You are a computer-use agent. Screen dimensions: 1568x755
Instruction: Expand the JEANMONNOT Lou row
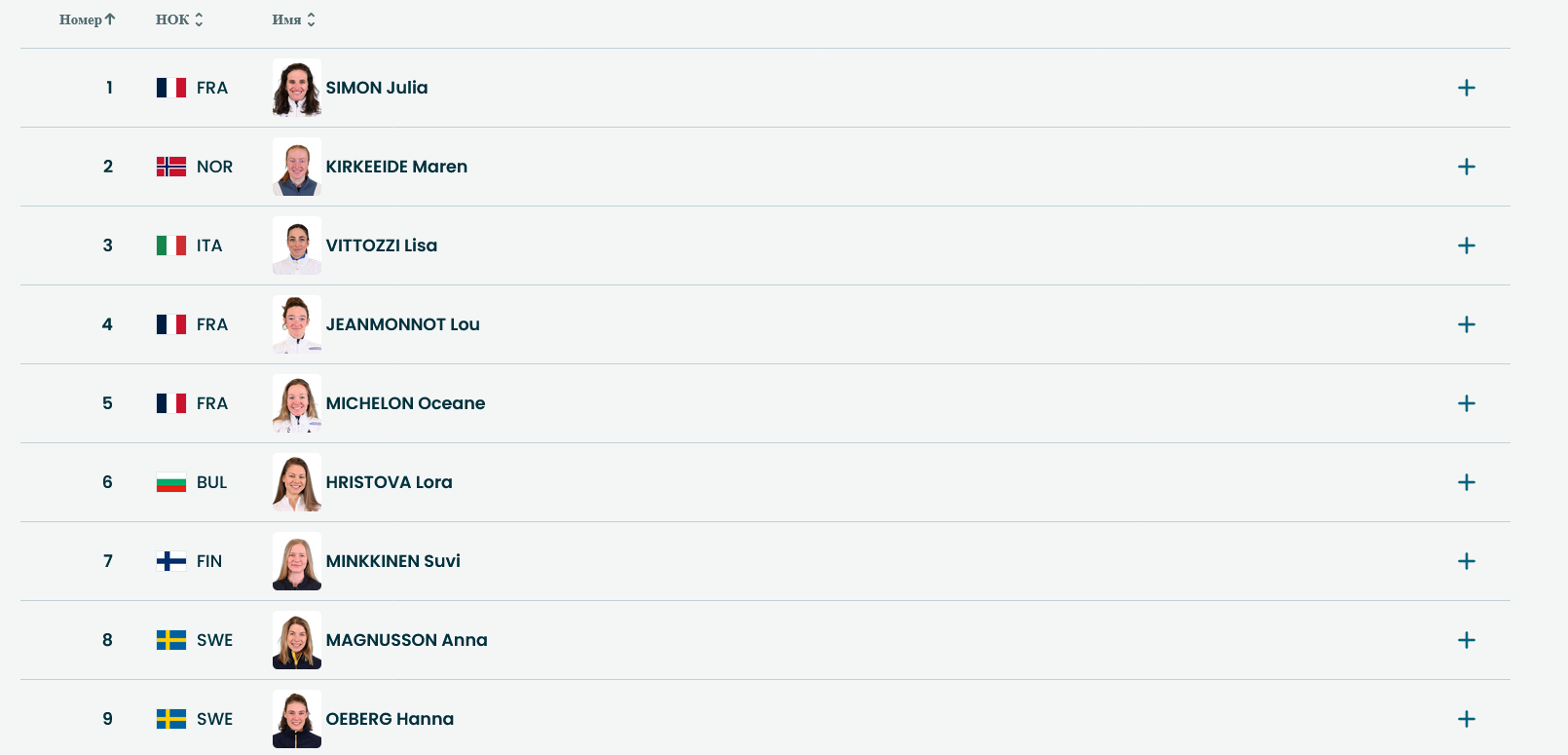pos(1466,324)
